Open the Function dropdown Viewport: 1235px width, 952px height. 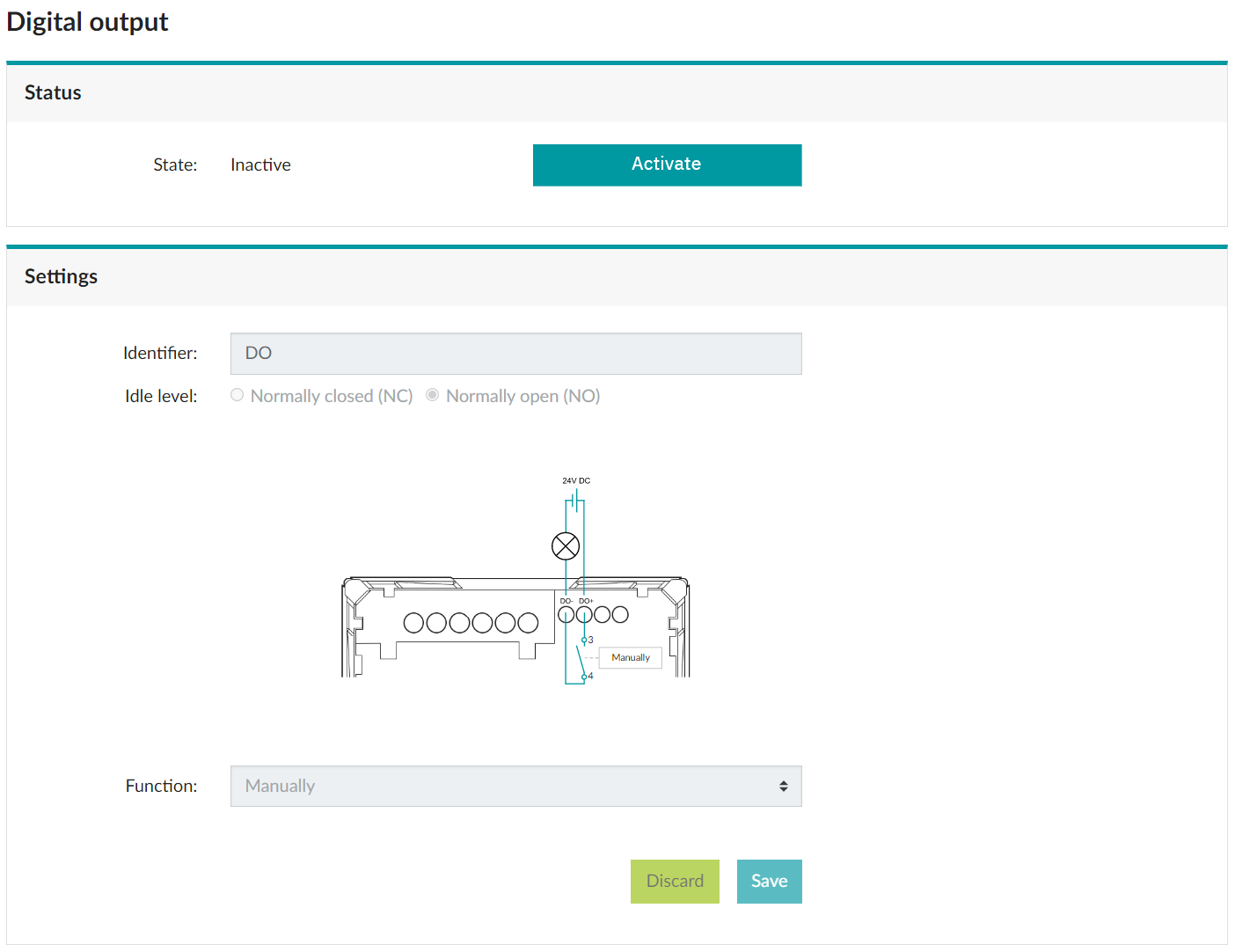point(515,786)
